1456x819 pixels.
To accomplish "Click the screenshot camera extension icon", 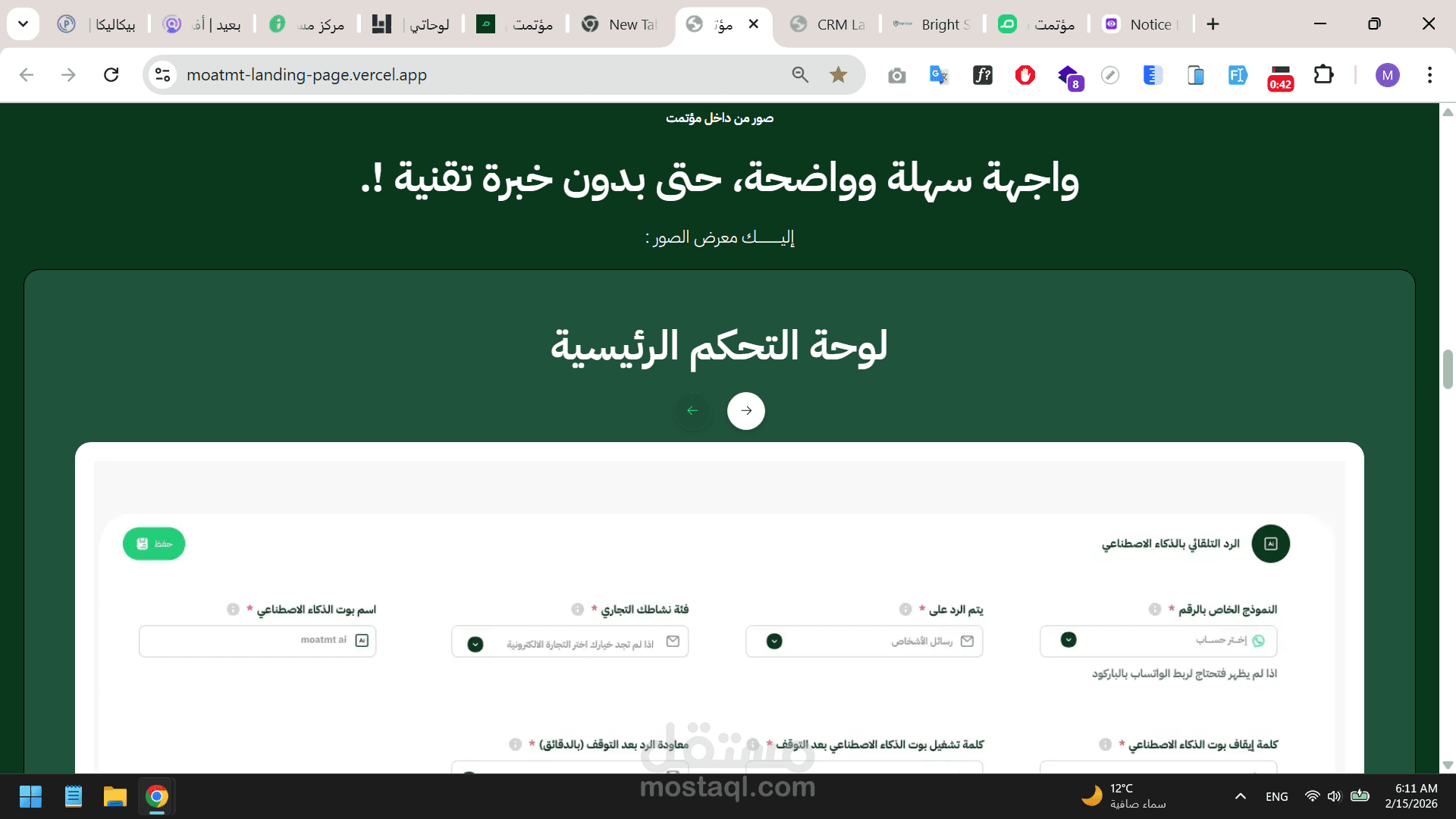I will tap(896, 75).
